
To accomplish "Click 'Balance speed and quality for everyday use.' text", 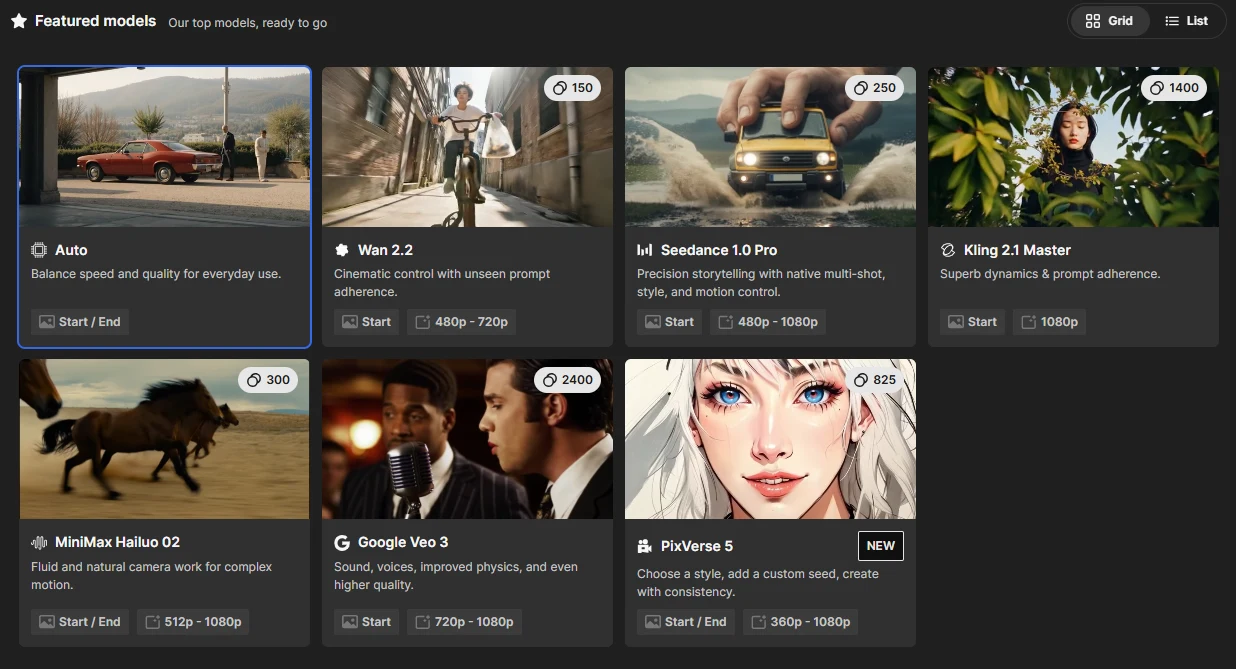I will pos(156,274).
